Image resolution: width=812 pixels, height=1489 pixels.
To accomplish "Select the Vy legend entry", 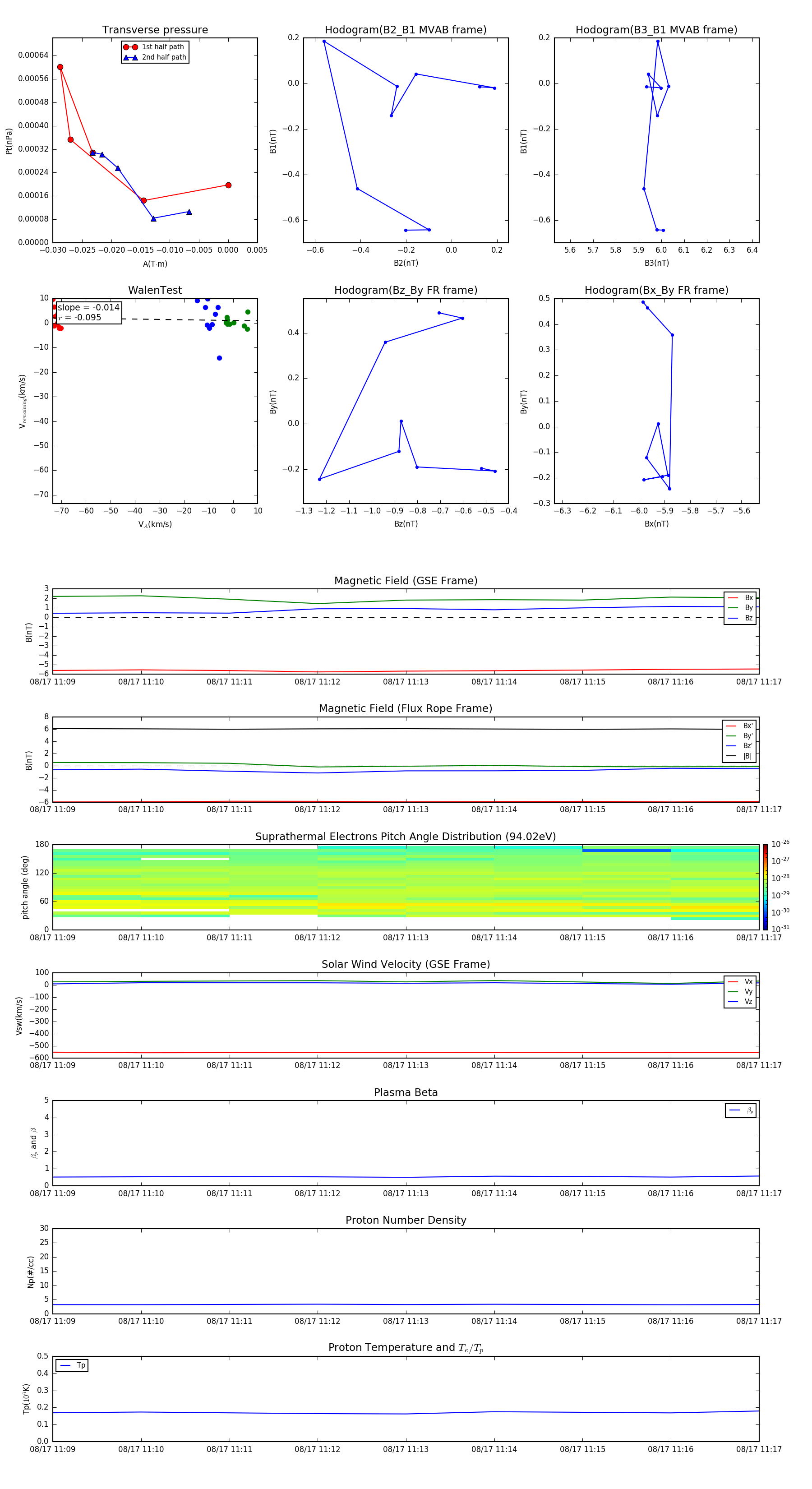I will click(x=740, y=991).
